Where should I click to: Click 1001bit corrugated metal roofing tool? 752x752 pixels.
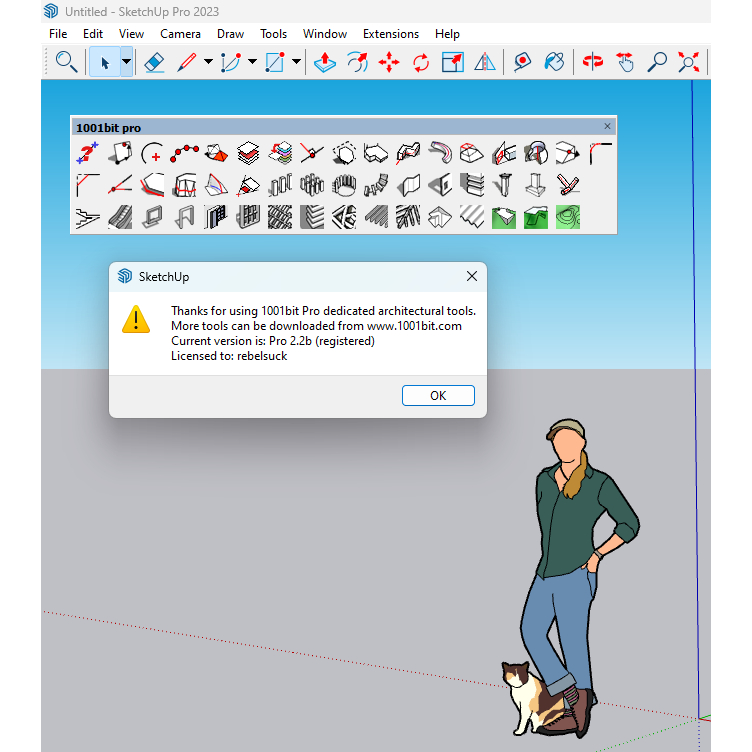472,217
